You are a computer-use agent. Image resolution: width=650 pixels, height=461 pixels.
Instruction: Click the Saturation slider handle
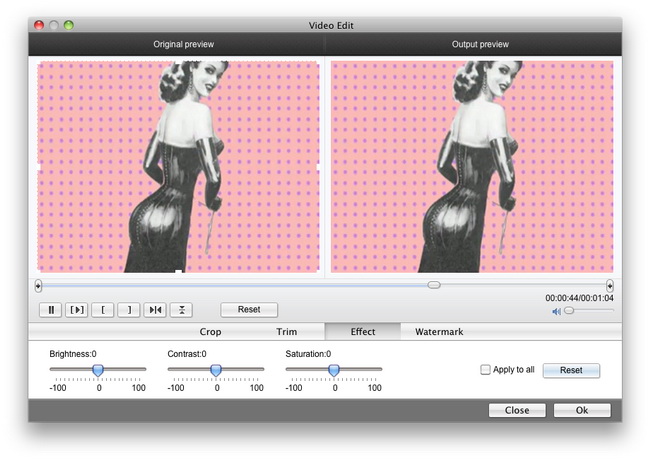tap(334, 370)
